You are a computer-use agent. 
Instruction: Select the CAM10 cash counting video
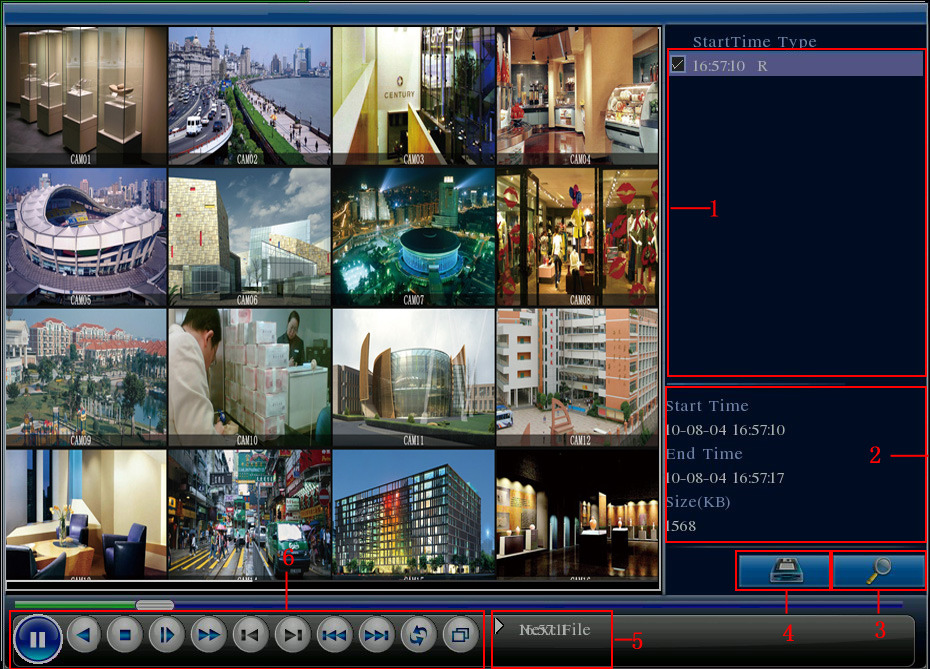pos(249,377)
